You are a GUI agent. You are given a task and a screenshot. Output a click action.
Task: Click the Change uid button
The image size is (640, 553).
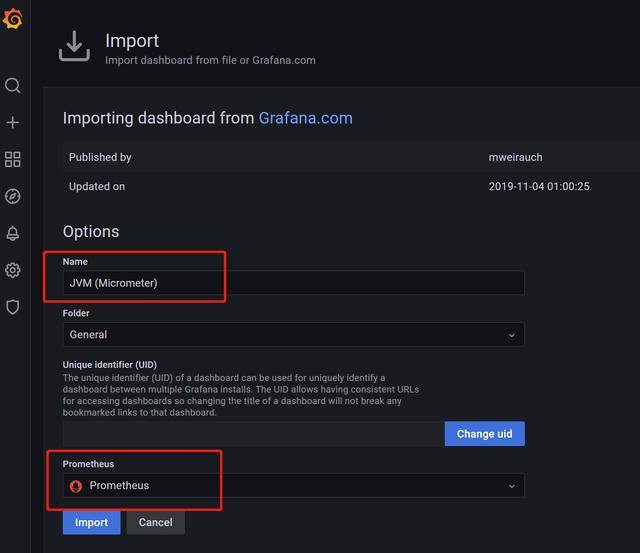click(x=484, y=434)
